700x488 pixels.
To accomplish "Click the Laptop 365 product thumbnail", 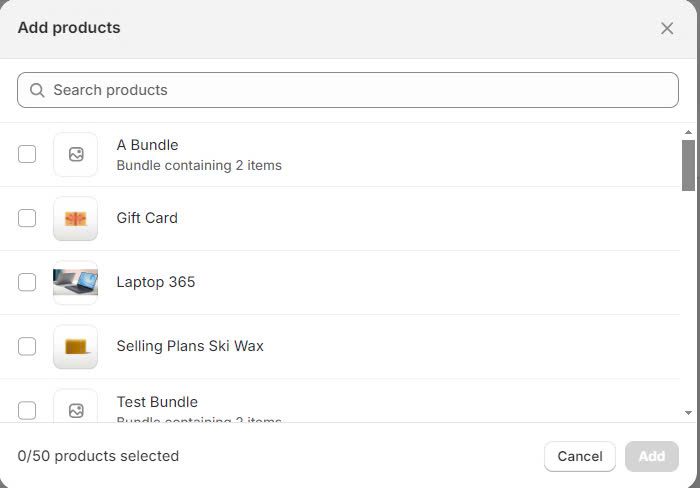I will click(76, 283).
